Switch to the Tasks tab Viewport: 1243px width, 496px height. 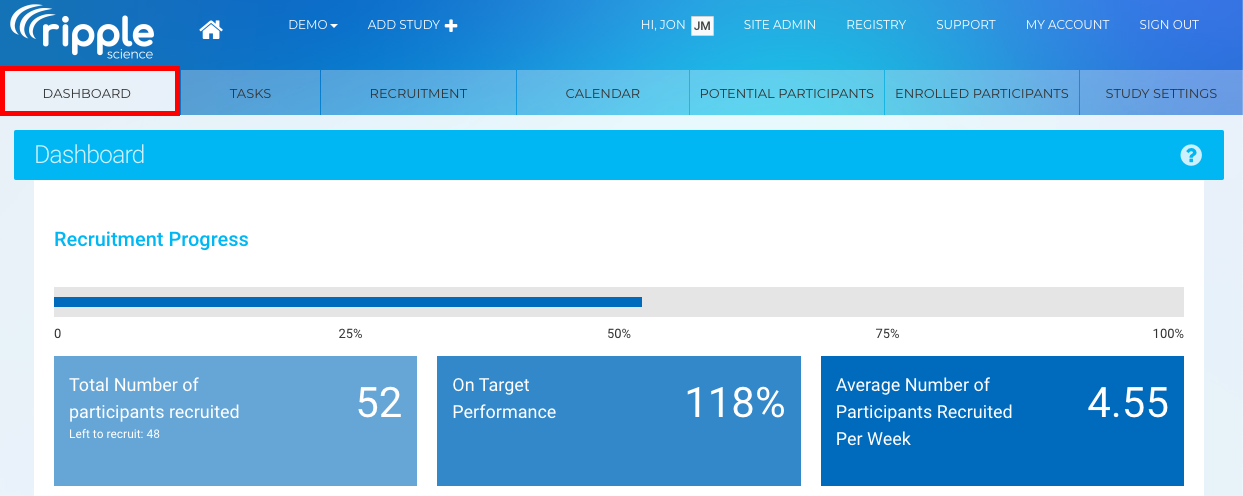[250, 93]
